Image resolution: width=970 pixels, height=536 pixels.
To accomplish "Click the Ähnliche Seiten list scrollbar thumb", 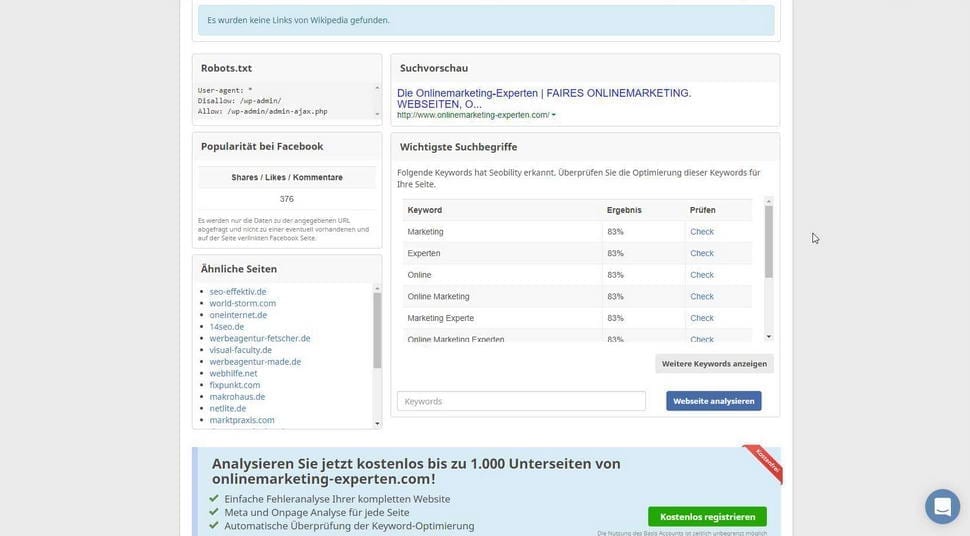I will point(377,330).
